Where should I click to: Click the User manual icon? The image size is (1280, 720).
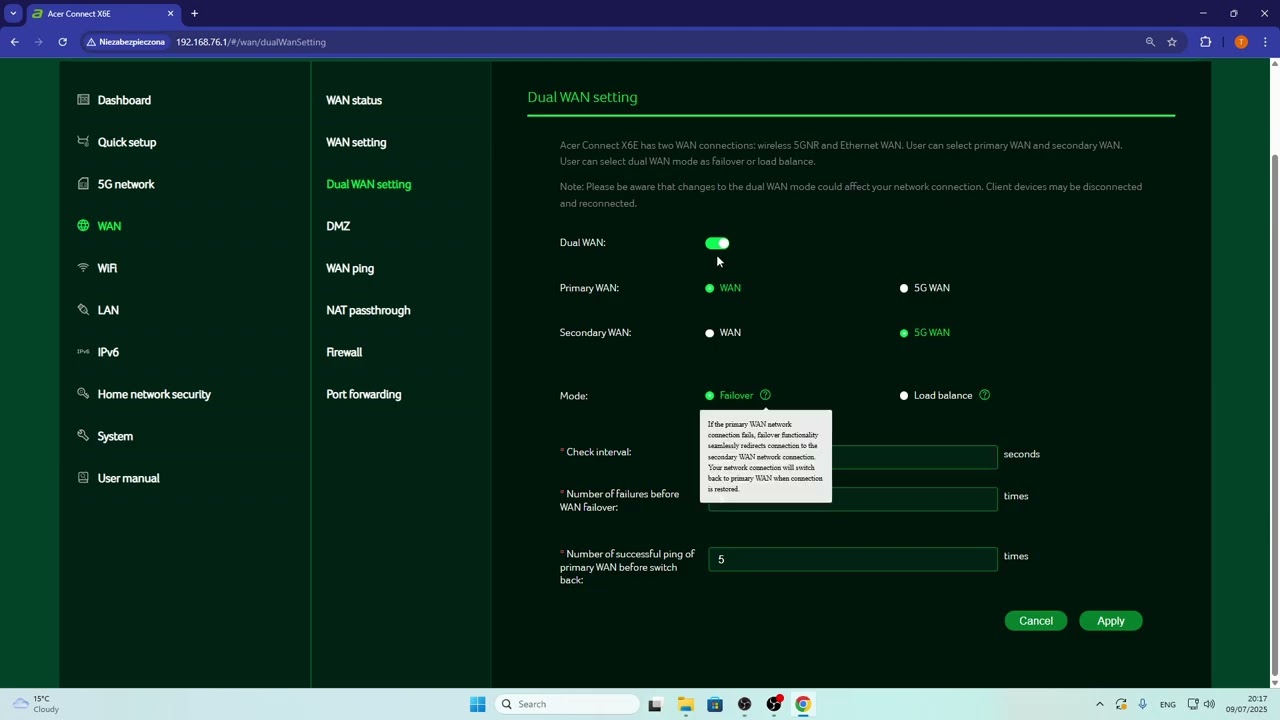pos(83,478)
